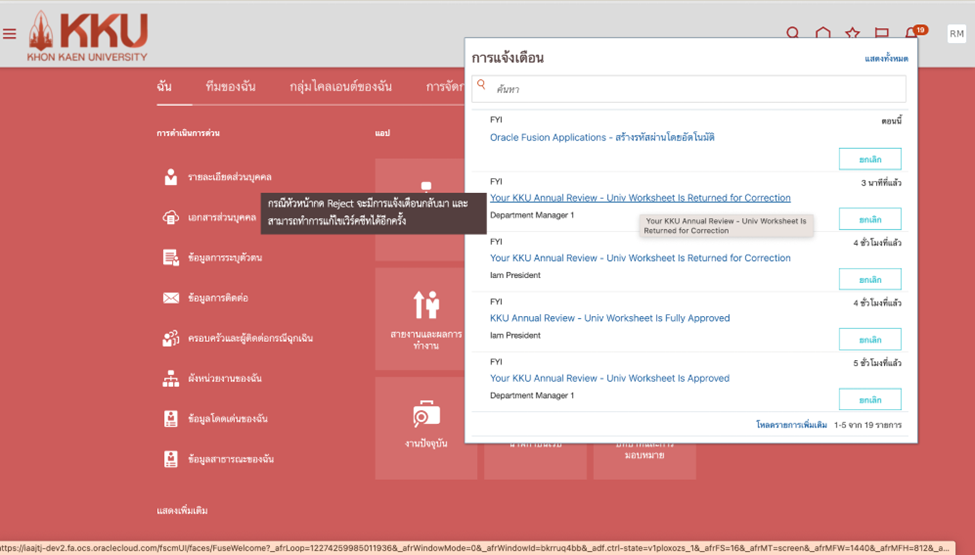
Task: Select the กลุ่มไคลเอนต์ของฉัน tab
Action: [340, 87]
